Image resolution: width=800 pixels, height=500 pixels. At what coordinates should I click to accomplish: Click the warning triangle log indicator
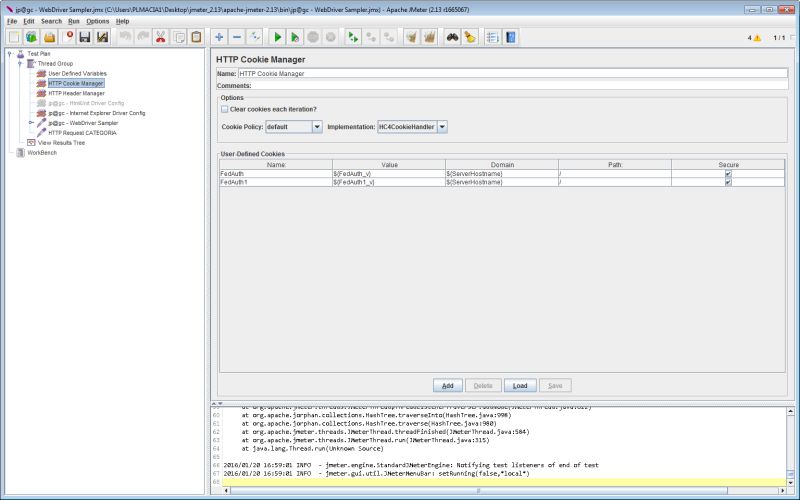point(757,38)
